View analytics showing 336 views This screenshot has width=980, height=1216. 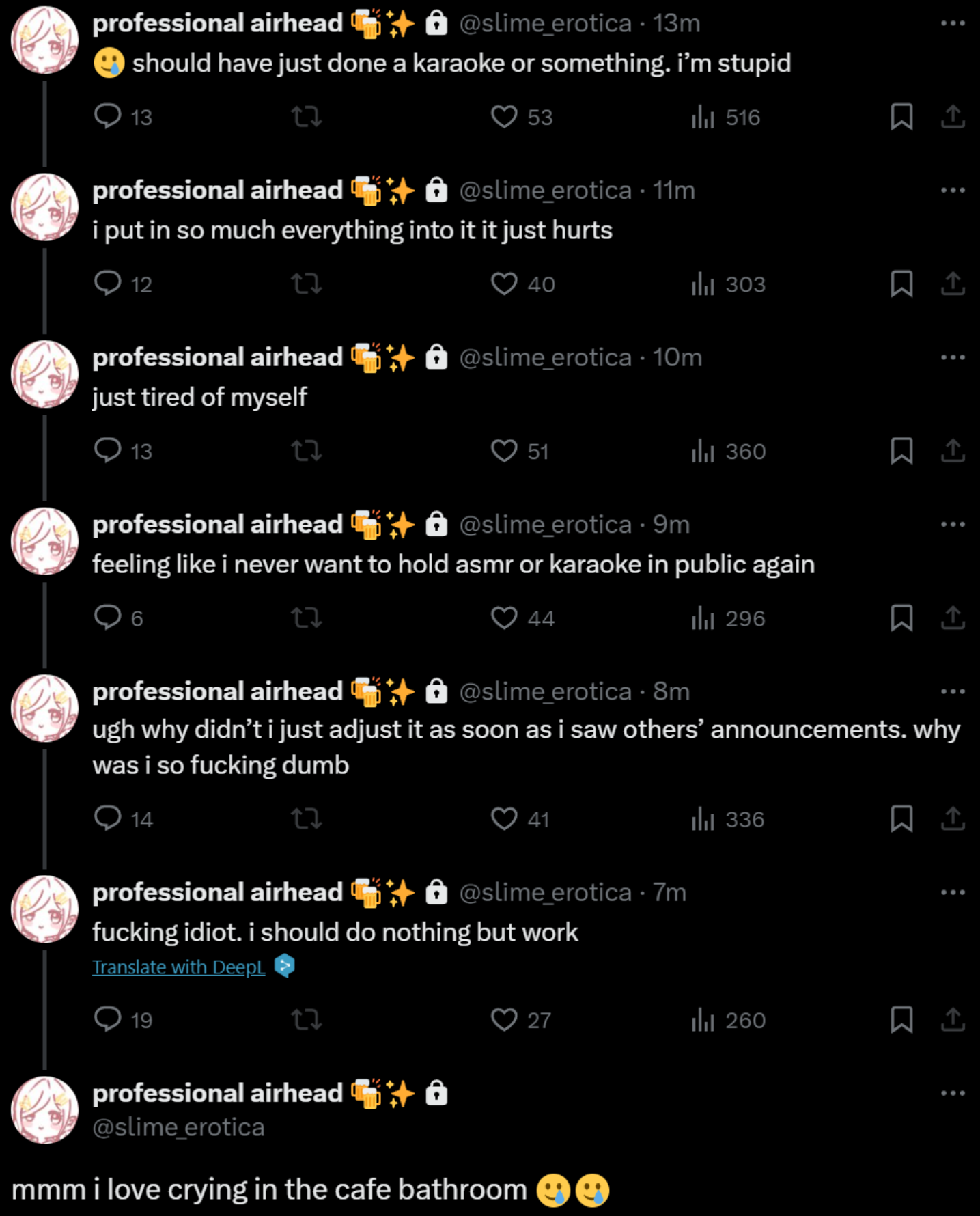[728, 819]
